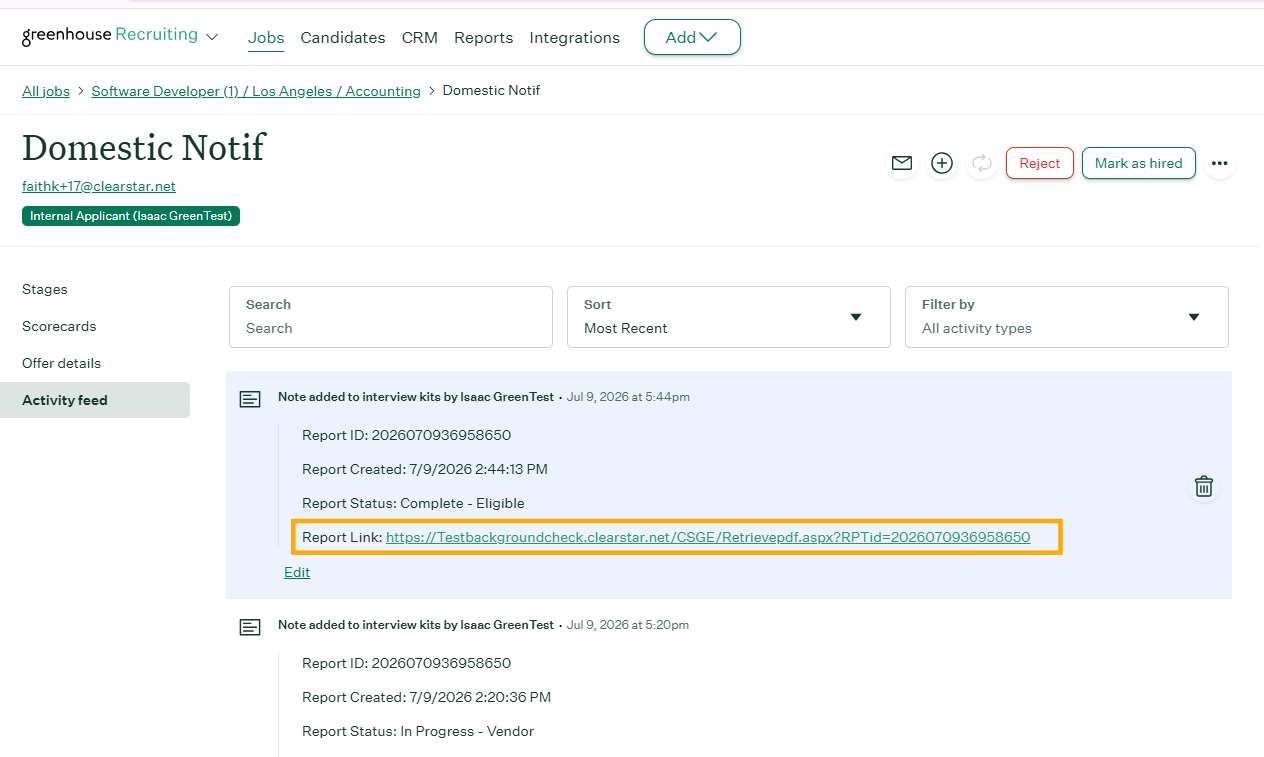This screenshot has height=757, width=1264.
Task: Expand the Greenhouse Recruiting product switcher chevron
Action: pyautogui.click(x=212, y=37)
